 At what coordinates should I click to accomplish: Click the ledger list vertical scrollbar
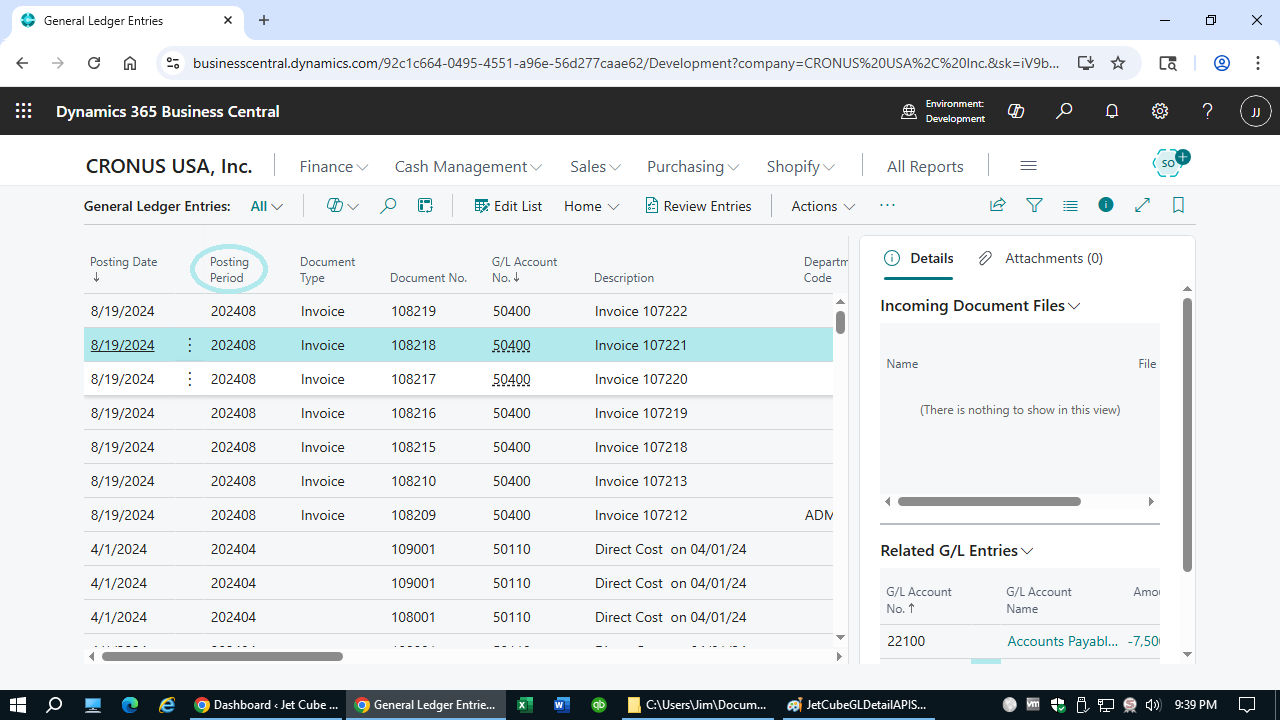[x=841, y=322]
